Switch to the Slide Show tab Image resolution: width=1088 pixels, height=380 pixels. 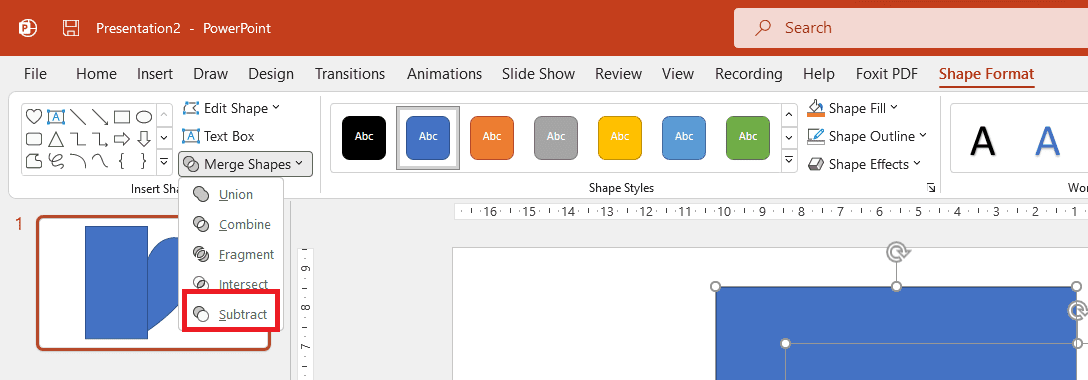click(538, 74)
